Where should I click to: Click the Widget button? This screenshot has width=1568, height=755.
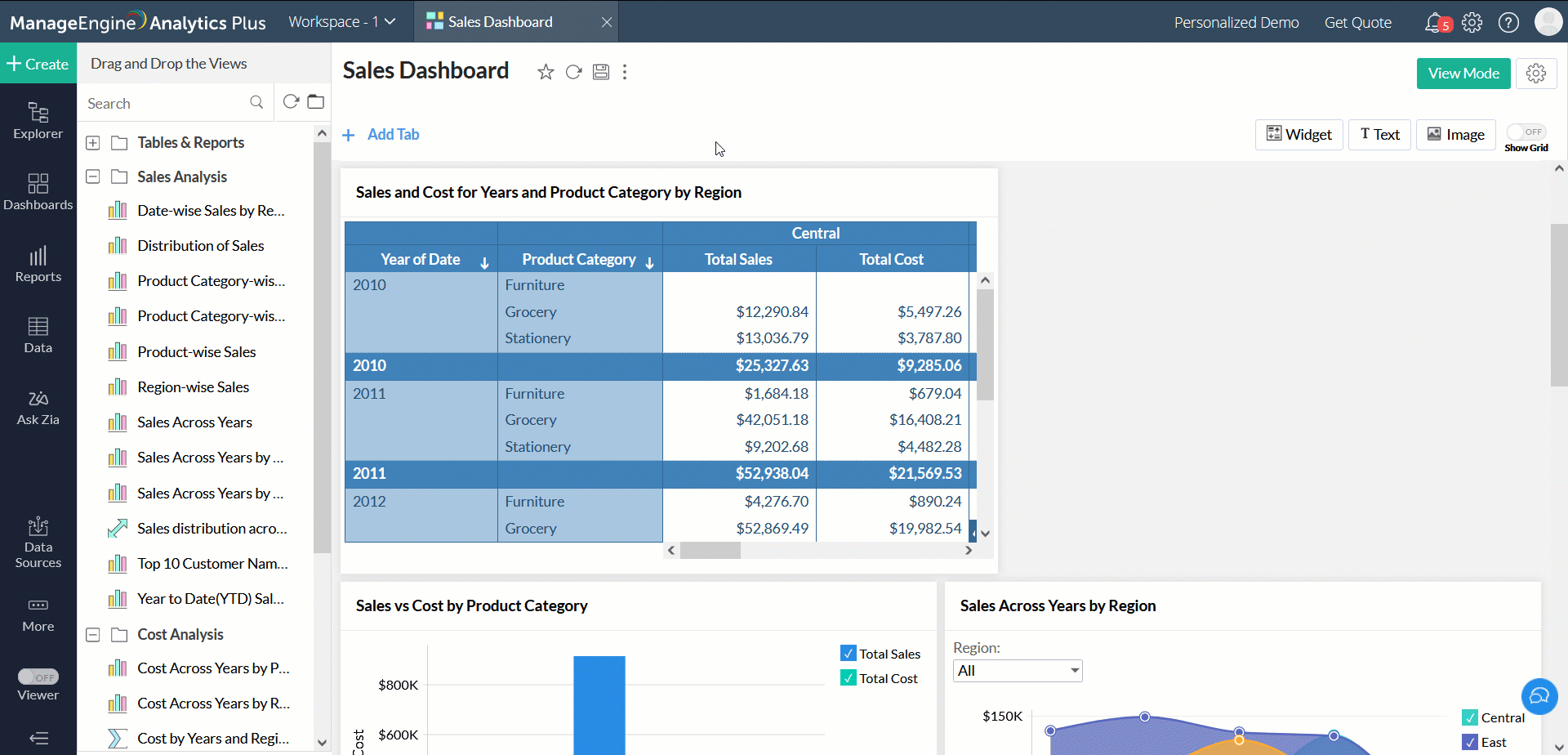click(1298, 135)
